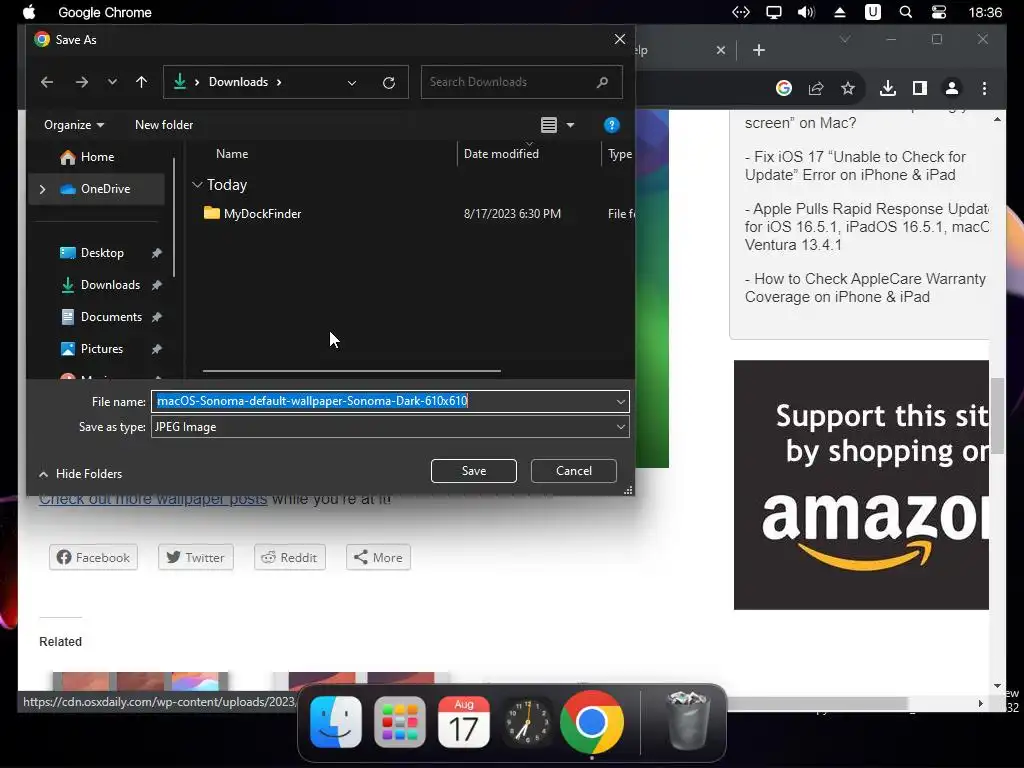
Task: Open the Organize menu
Action: [x=74, y=125]
